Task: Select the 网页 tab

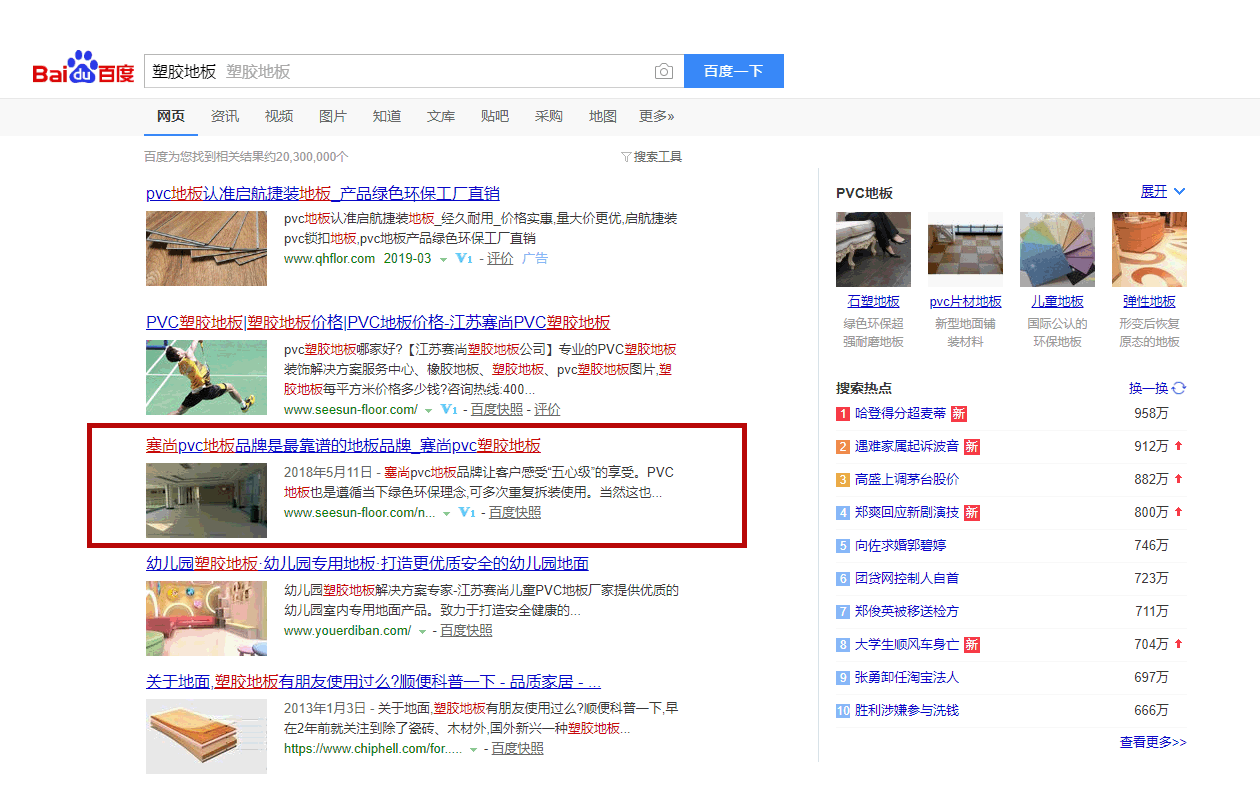Action: click(x=171, y=116)
